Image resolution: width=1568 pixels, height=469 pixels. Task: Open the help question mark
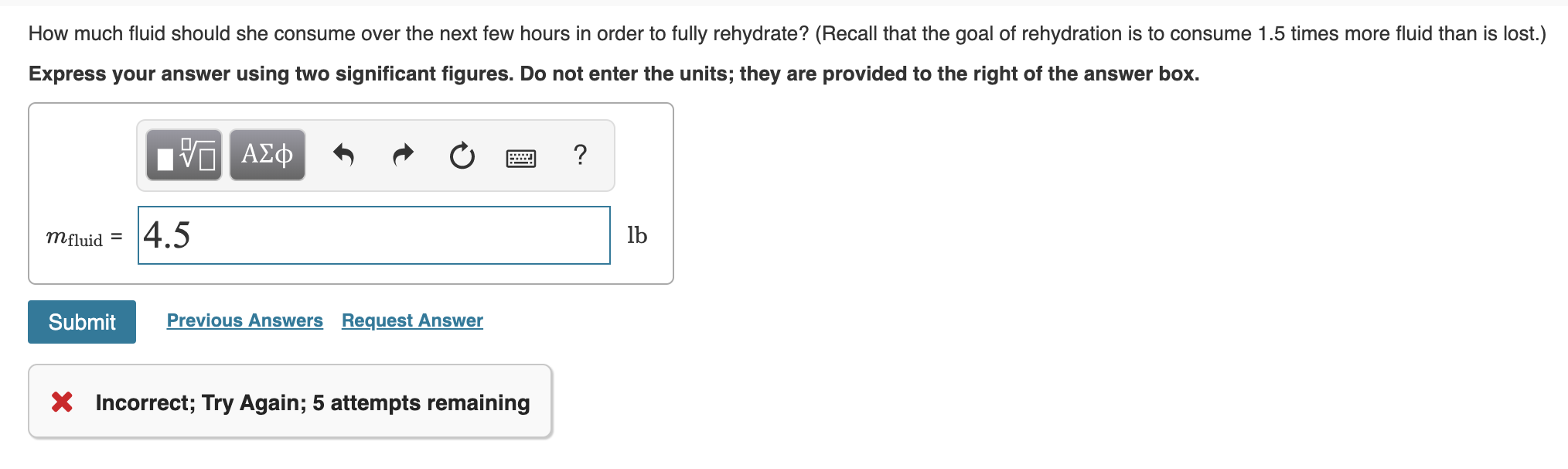tap(581, 155)
